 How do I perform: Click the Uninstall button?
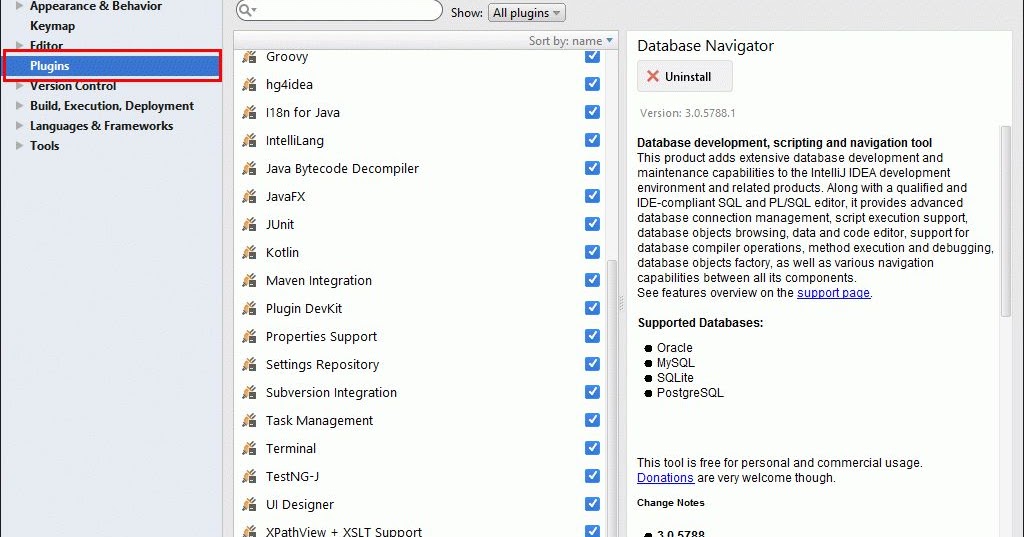(x=684, y=76)
